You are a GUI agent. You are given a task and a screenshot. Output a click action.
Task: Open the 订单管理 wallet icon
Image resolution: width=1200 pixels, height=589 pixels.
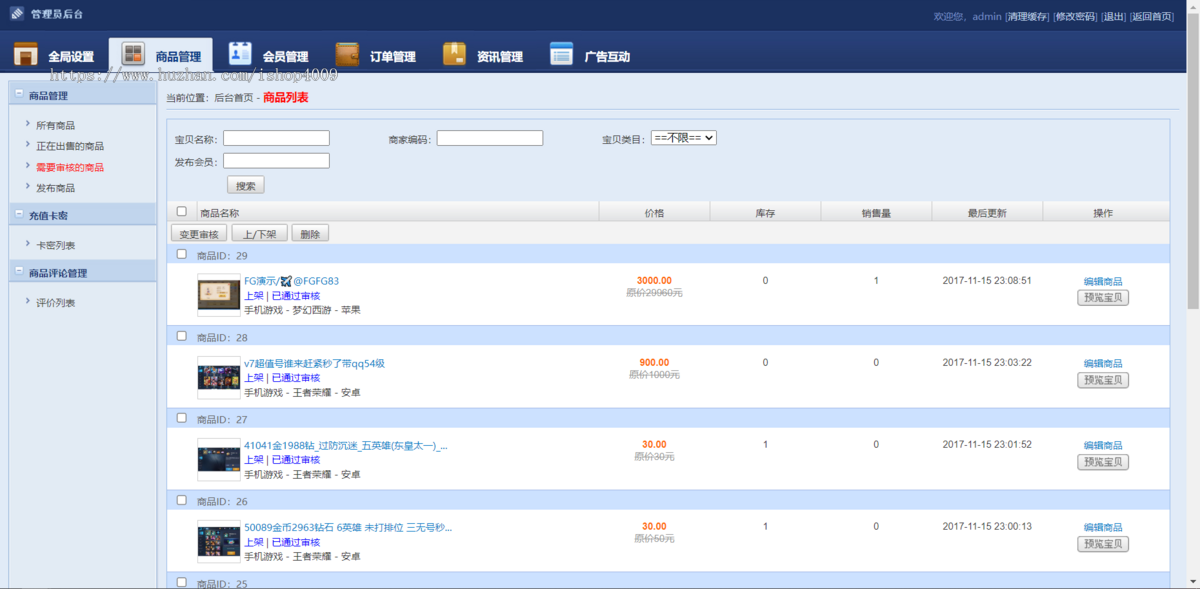click(x=347, y=54)
